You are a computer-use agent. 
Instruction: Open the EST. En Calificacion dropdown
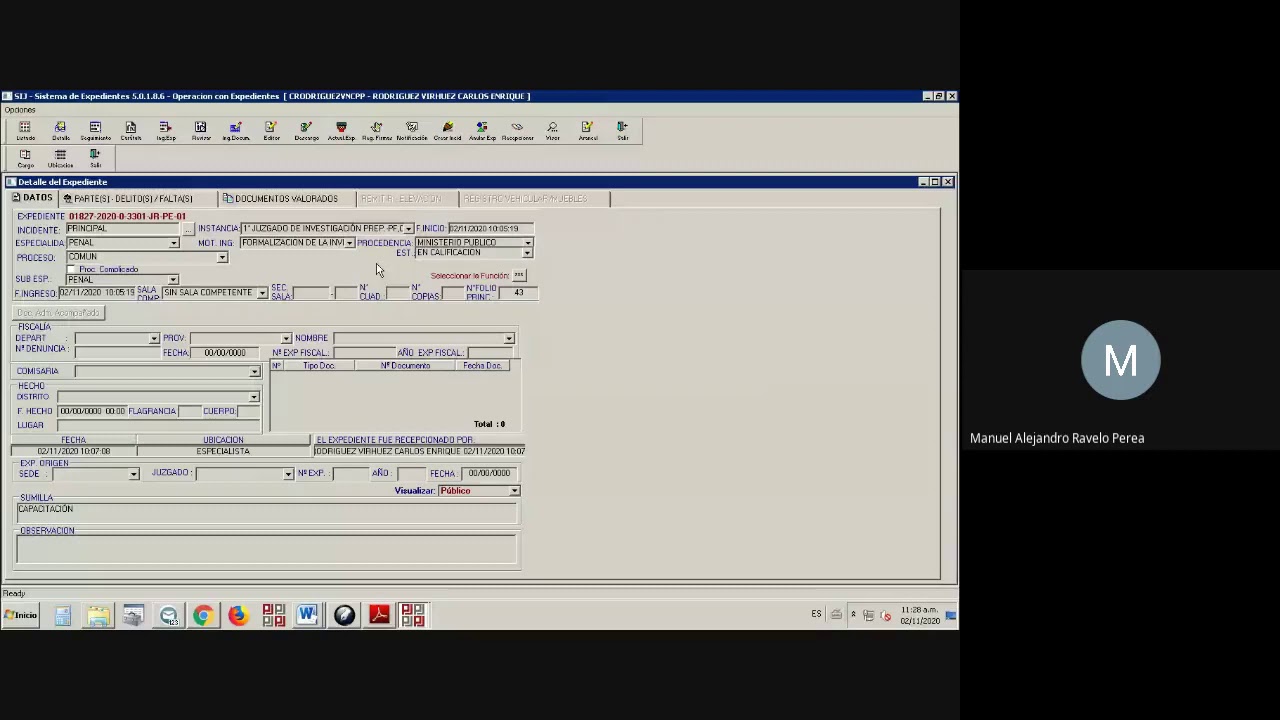pyautogui.click(x=527, y=253)
